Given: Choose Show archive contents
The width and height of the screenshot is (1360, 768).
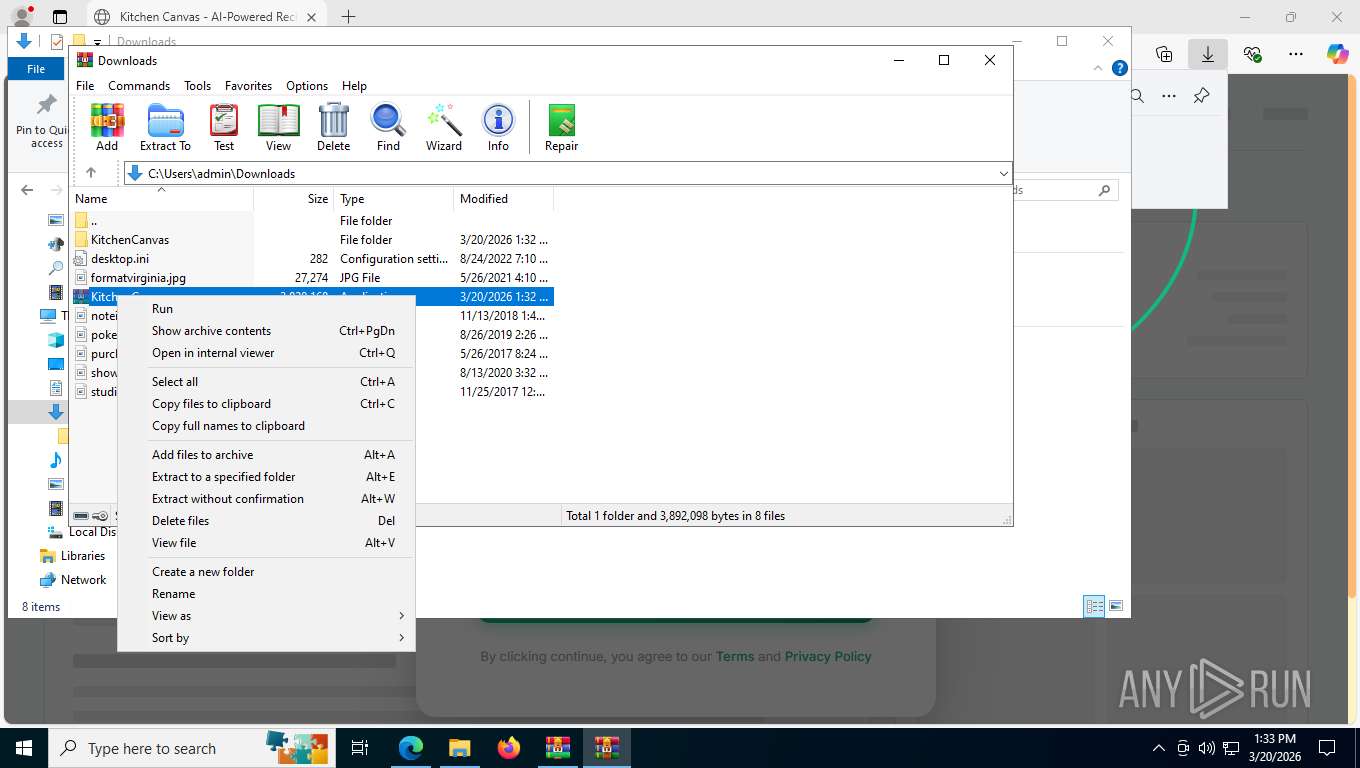Looking at the screenshot, I should tap(266, 331).
